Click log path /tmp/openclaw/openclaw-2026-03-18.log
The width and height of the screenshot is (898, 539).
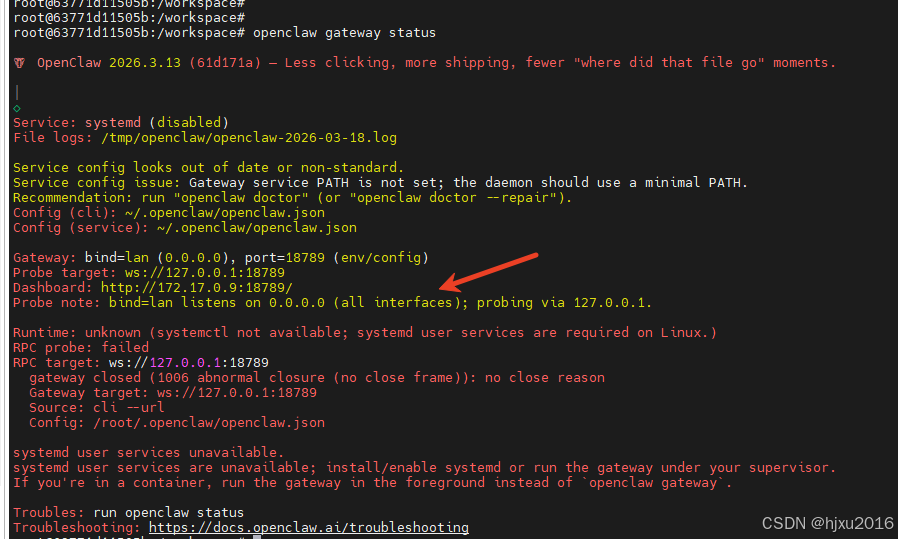tap(249, 138)
